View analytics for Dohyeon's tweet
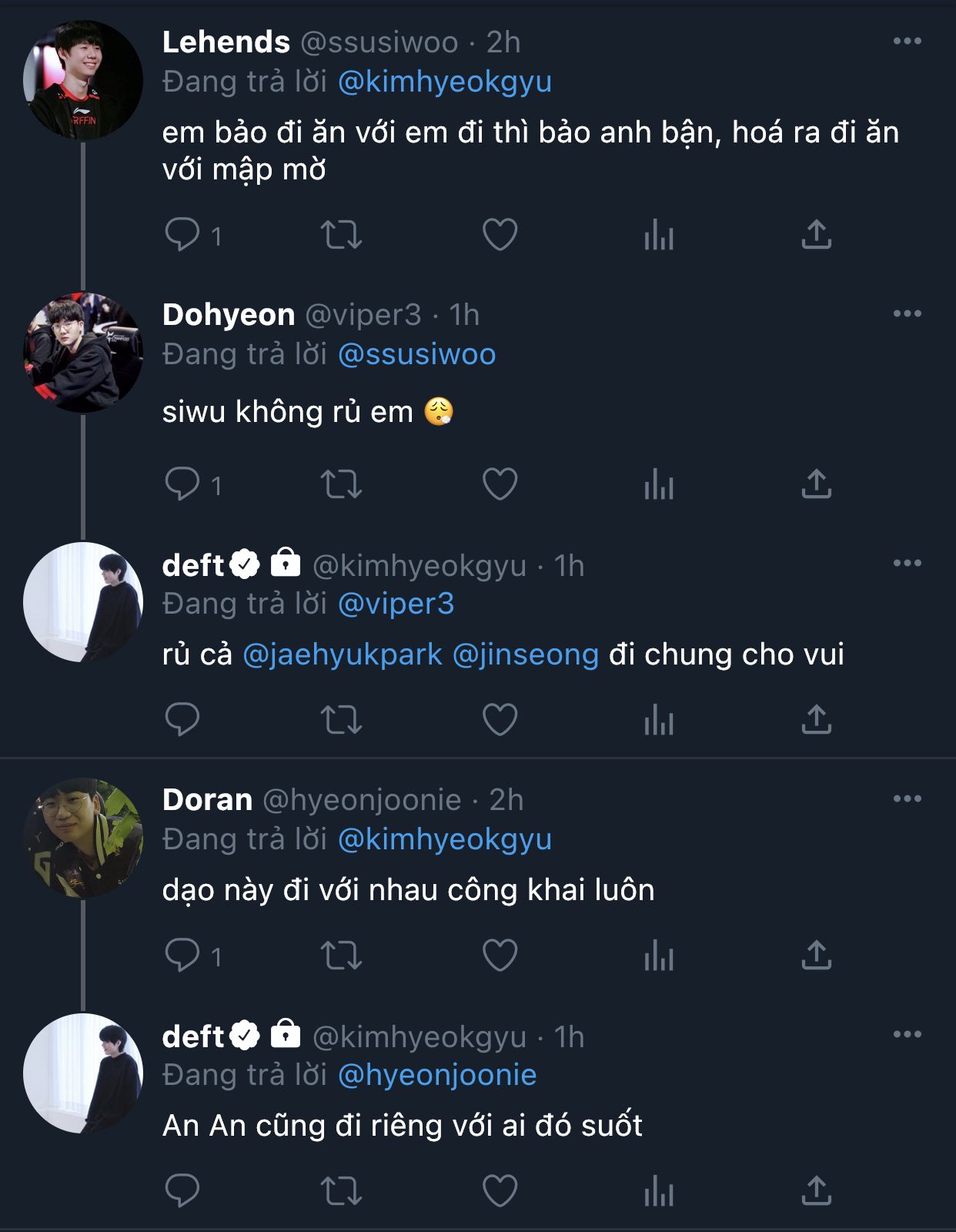Screen dimensions: 956x1232 click(x=659, y=484)
